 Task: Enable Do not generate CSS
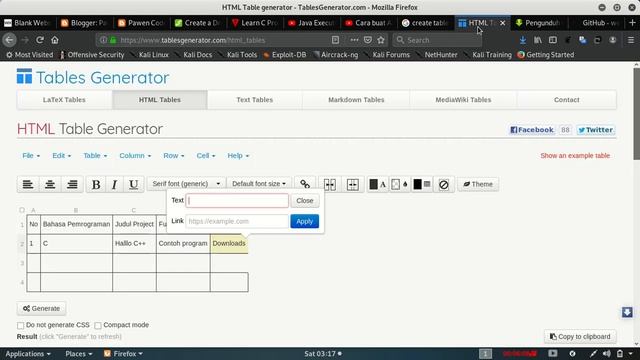[x=20, y=325]
